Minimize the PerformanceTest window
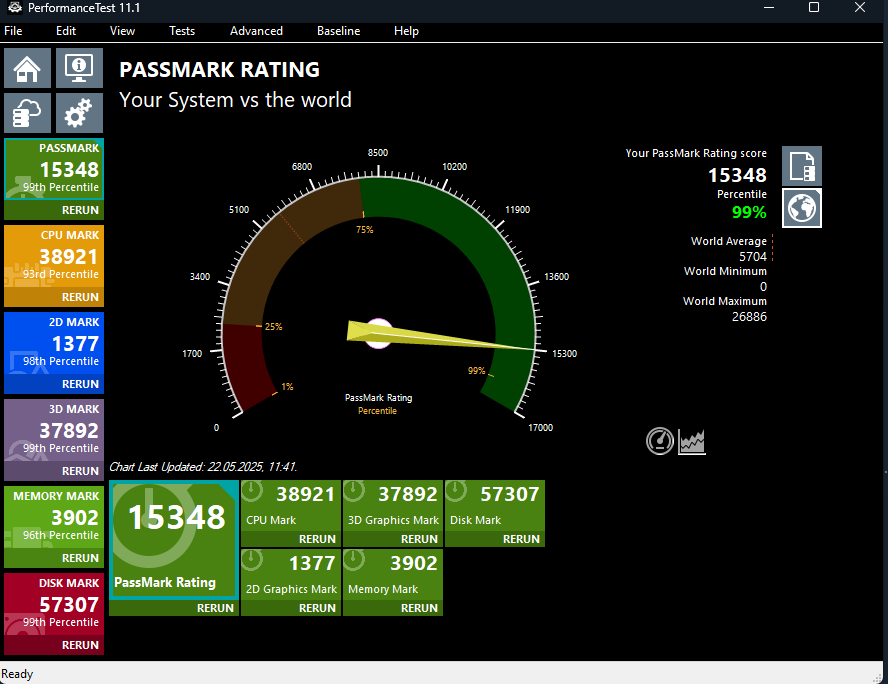The image size is (888, 684). point(769,7)
